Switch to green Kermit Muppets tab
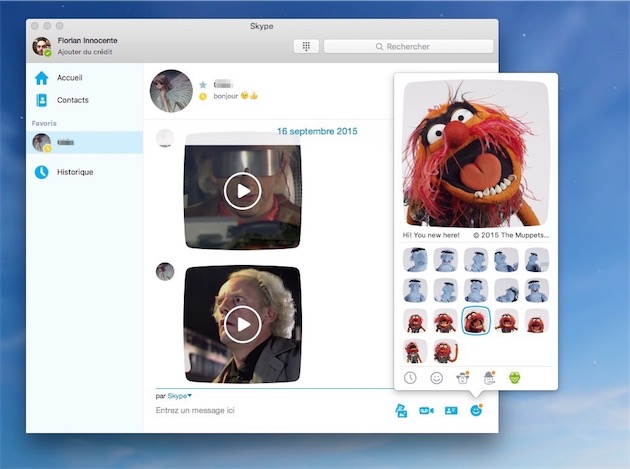This screenshot has height=469, width=630. pos(515,378)
